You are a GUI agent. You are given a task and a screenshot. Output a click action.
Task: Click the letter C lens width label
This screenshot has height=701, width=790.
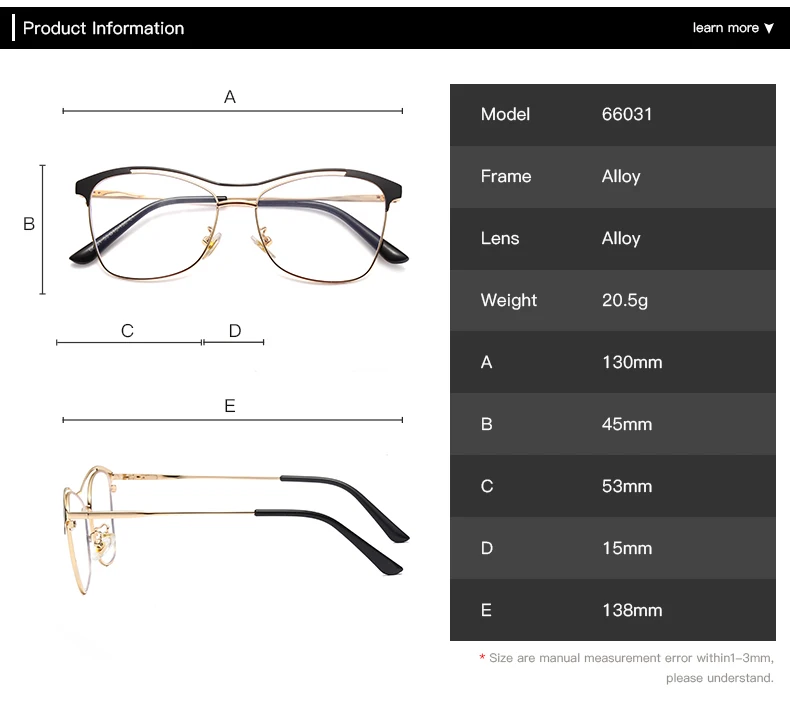[x=127, y=331]
